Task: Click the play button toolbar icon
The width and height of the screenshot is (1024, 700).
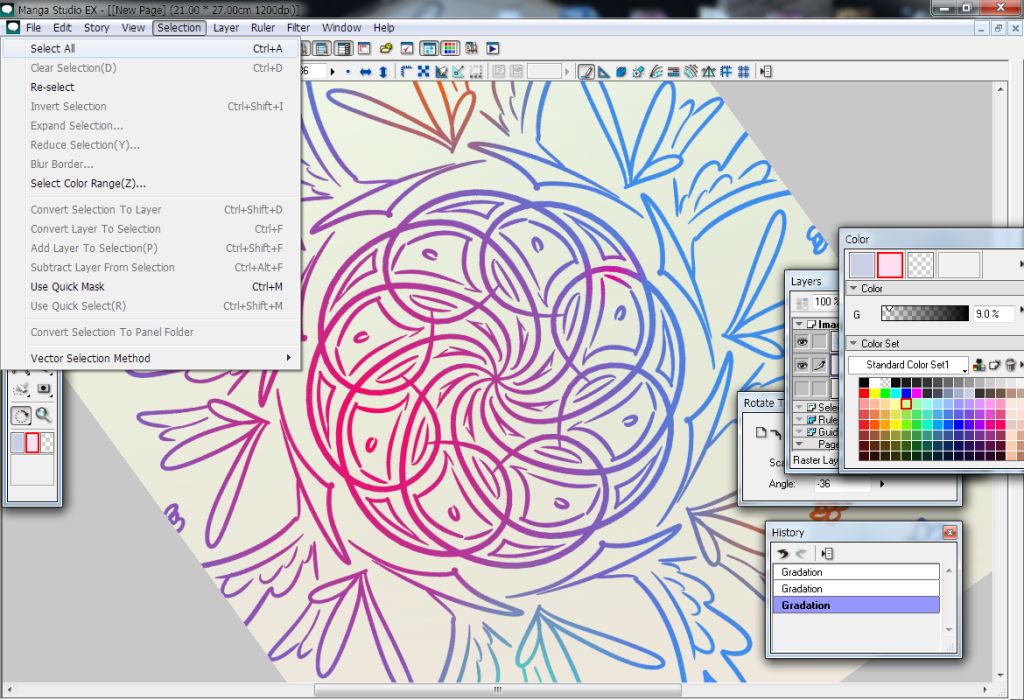Action: point(492,48)
